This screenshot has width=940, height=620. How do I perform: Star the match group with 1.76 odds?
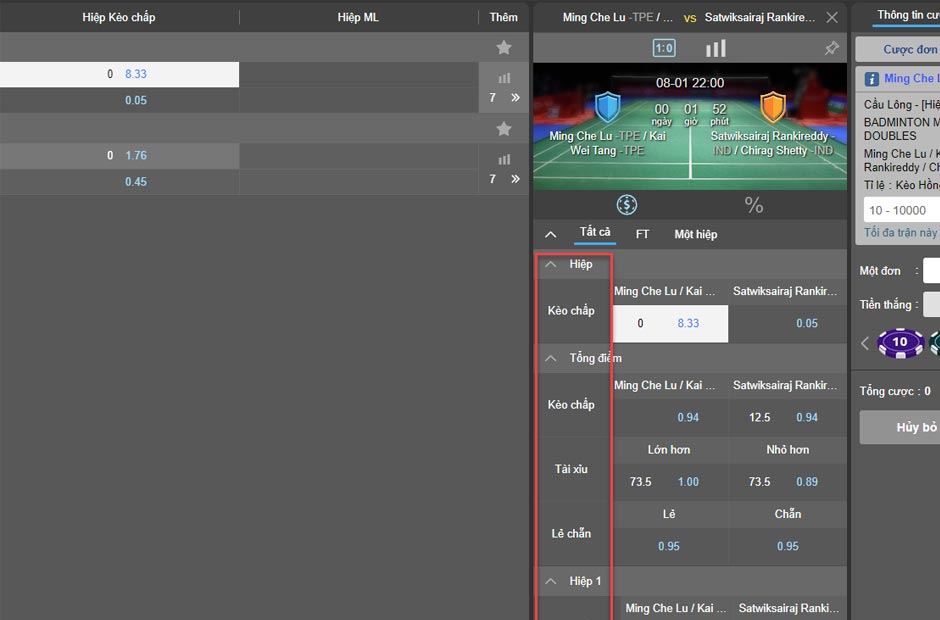click(x=504, y=129)
